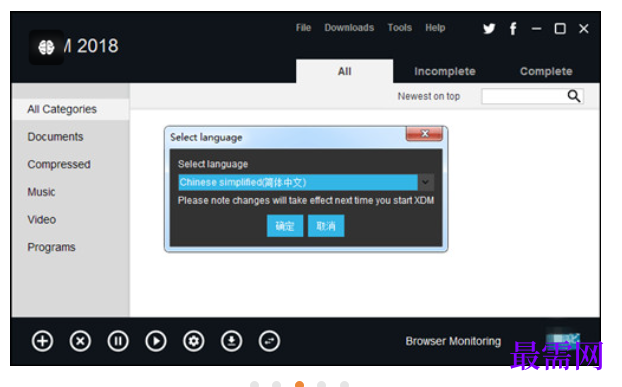Expand the language dropdown arrow

click(x=426, y=182)
